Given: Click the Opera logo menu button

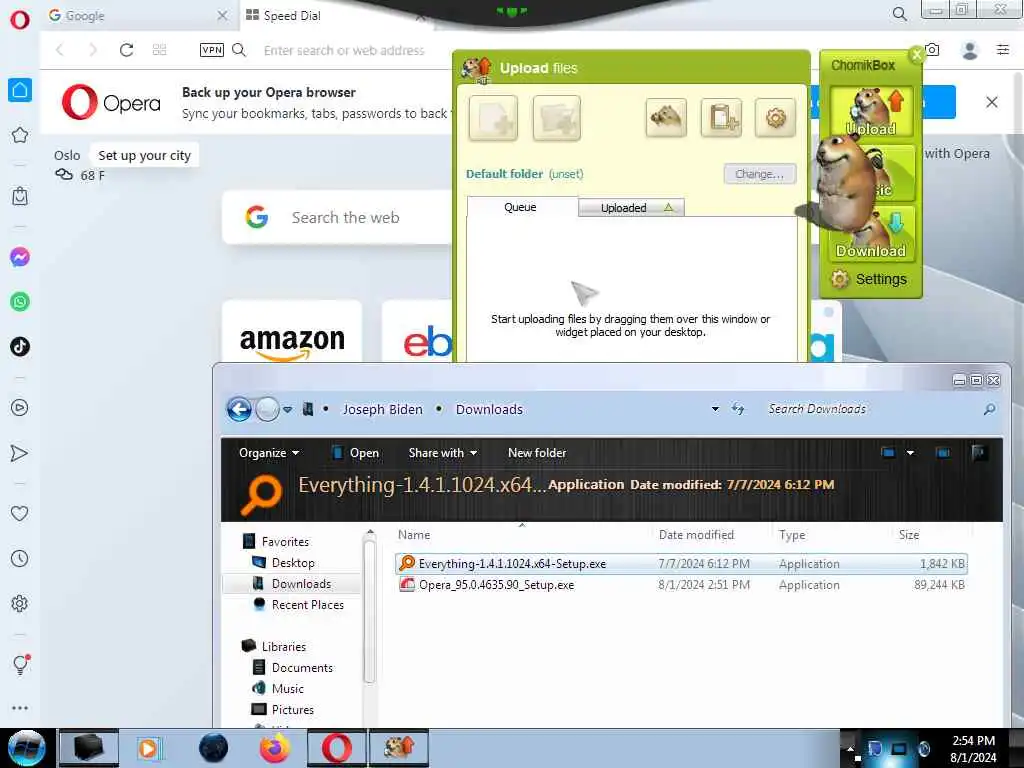Looking at the screenshot, I should [x=20, y=20].
